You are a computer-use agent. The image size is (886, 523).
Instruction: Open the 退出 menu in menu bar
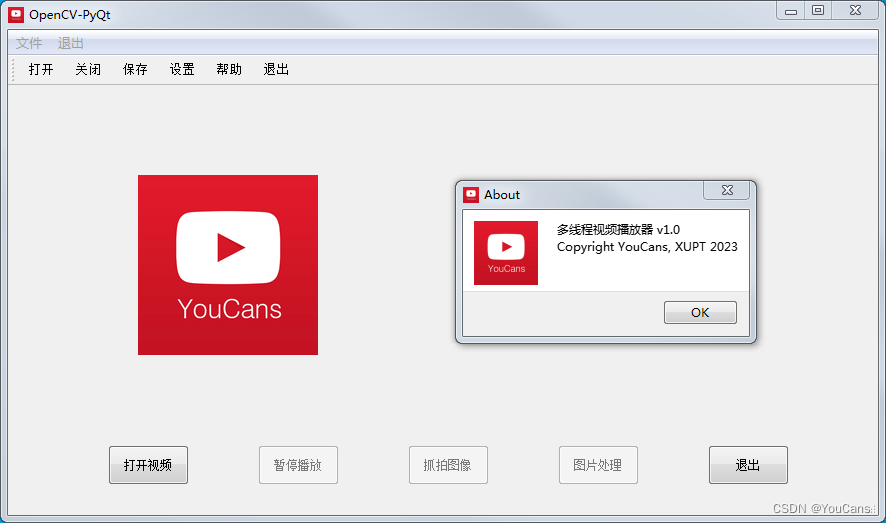click(71, 43)
